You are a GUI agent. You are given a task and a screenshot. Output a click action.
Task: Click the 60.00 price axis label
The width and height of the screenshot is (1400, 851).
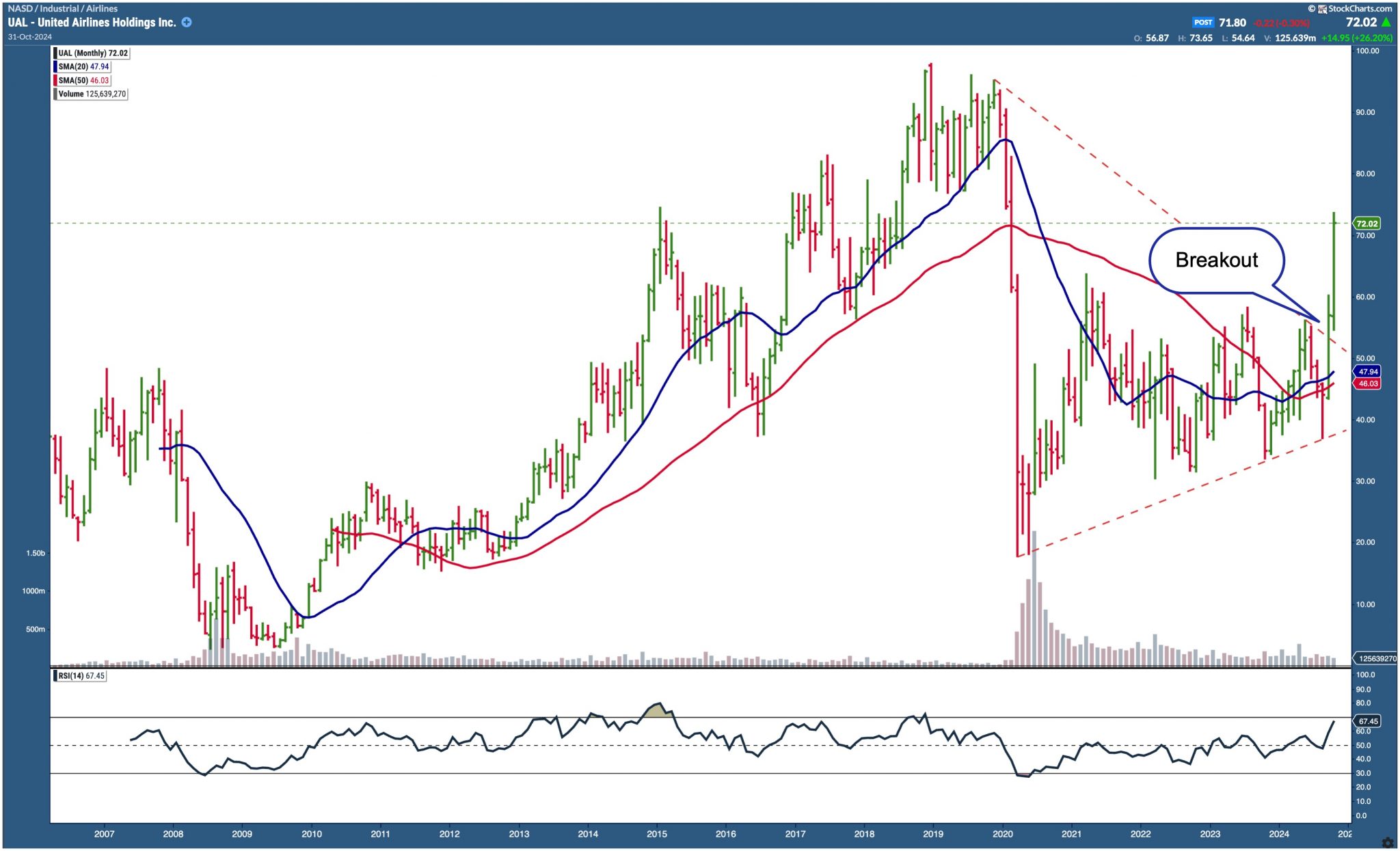[x=1366, y=297]
